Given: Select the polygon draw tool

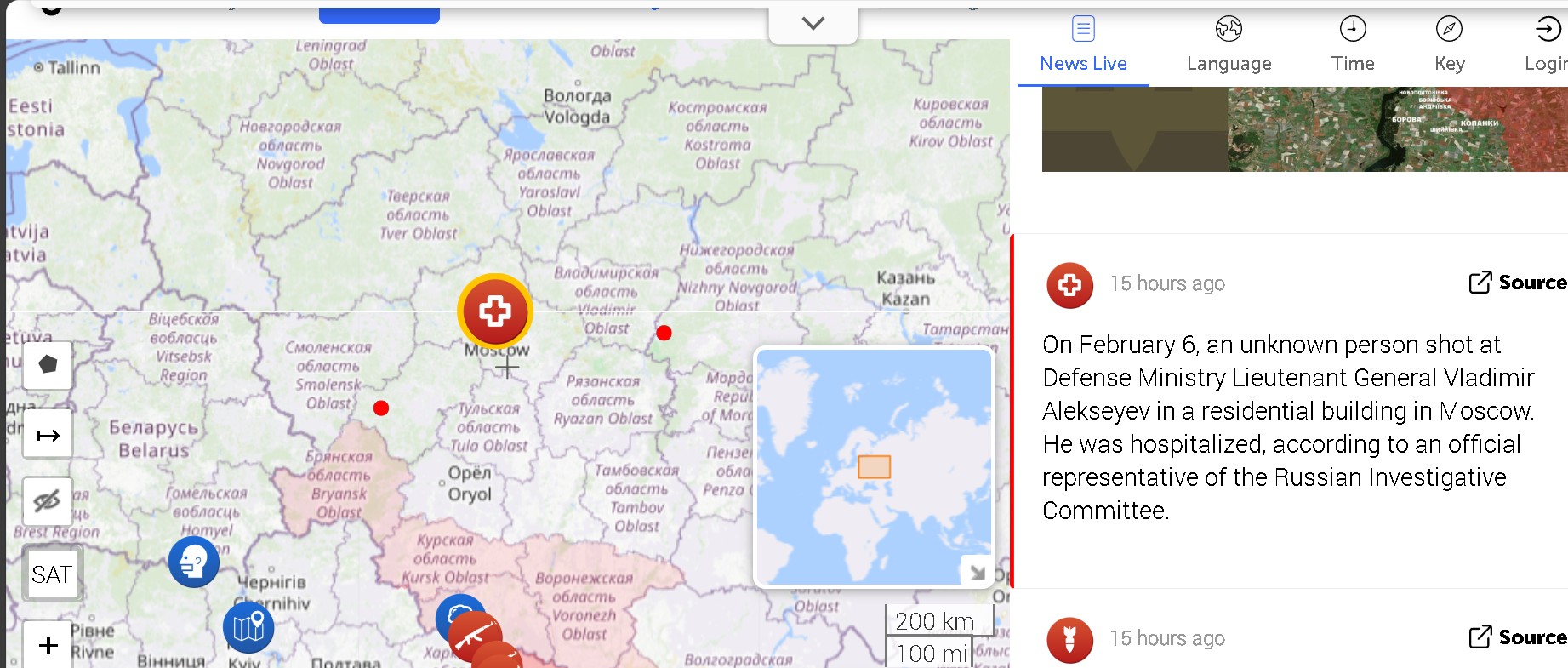Looking at the screenshot, I should [48, 365].
